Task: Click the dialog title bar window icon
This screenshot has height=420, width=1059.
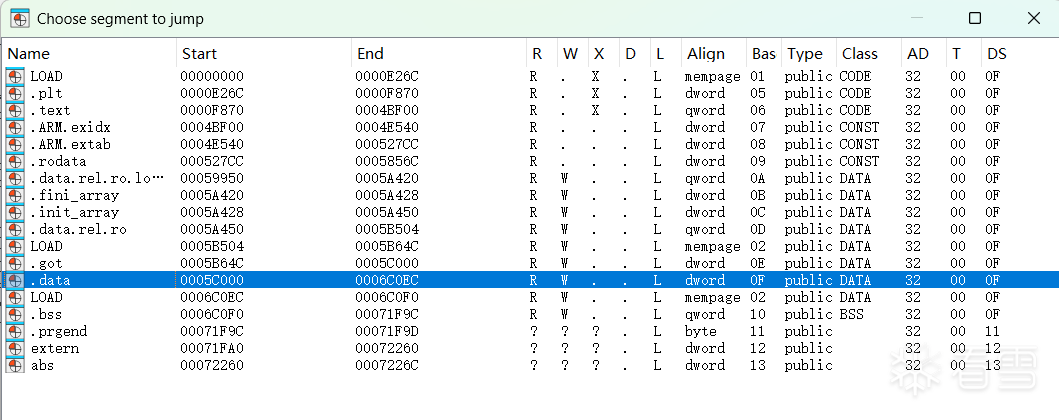Action: click(x=17, y=18)
